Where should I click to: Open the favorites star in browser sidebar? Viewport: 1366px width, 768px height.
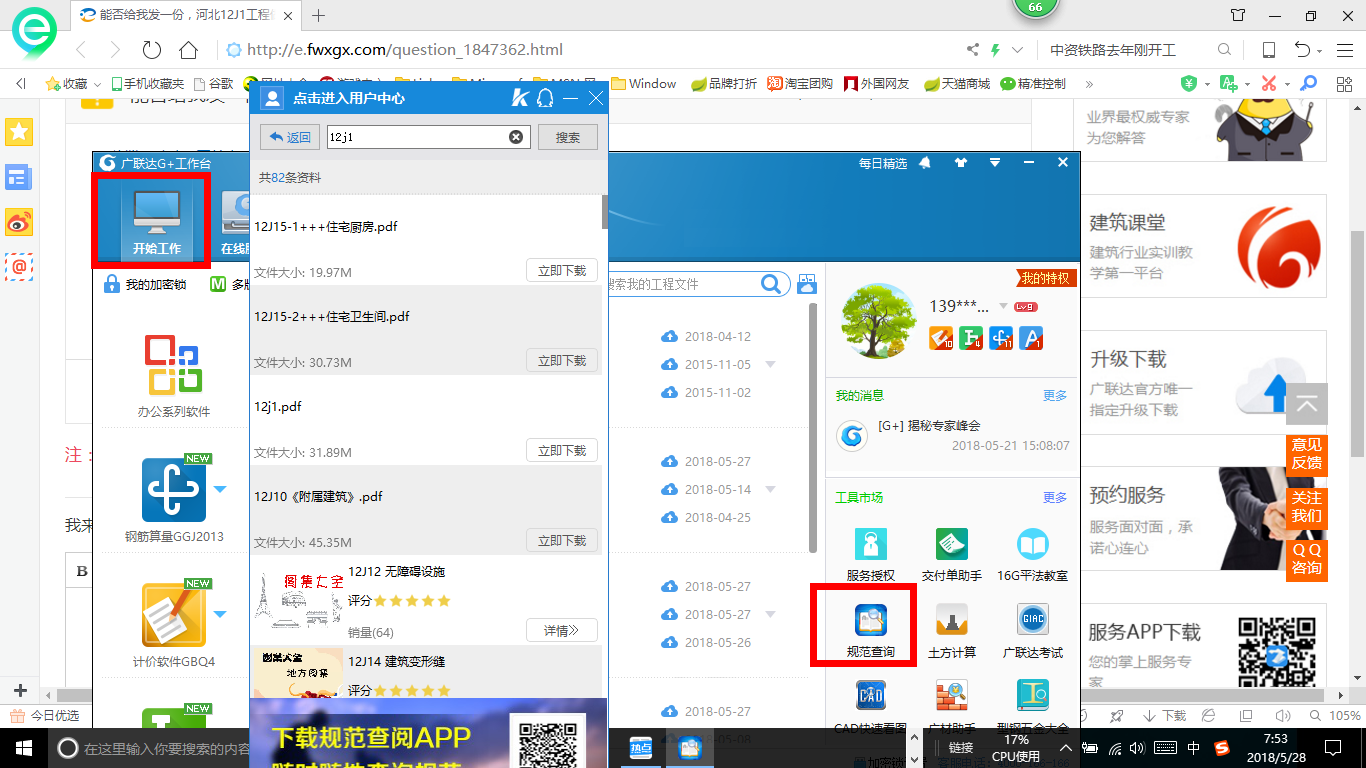19,131
